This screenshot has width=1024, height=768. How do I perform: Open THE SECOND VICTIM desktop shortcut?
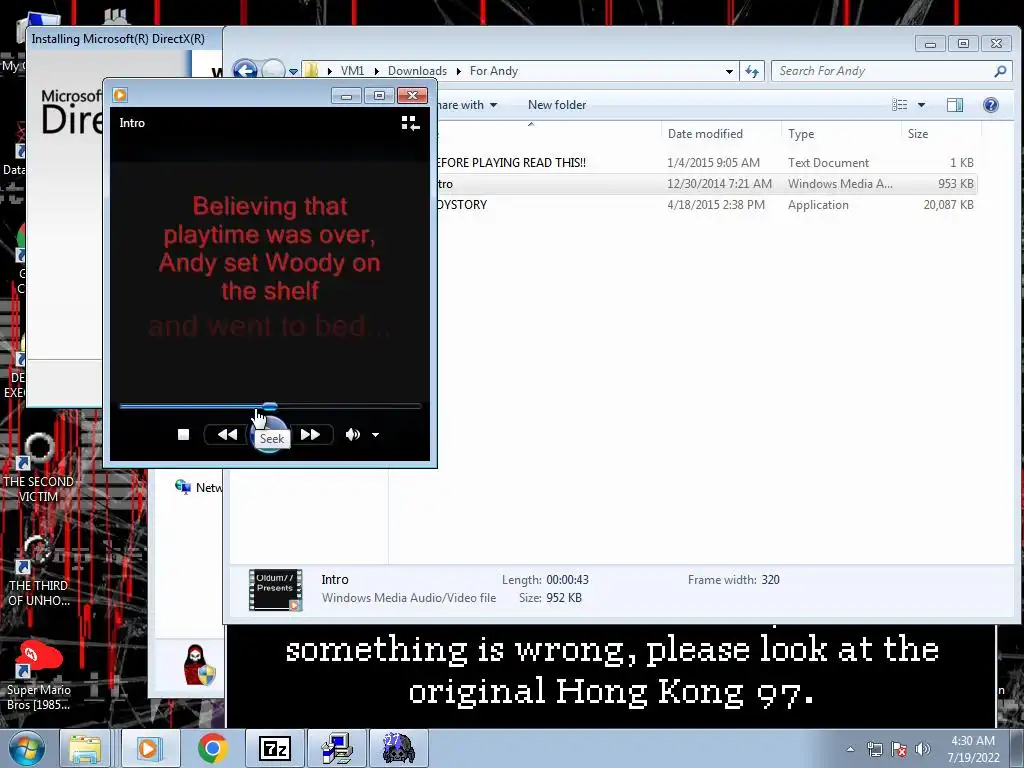point(38,468)
